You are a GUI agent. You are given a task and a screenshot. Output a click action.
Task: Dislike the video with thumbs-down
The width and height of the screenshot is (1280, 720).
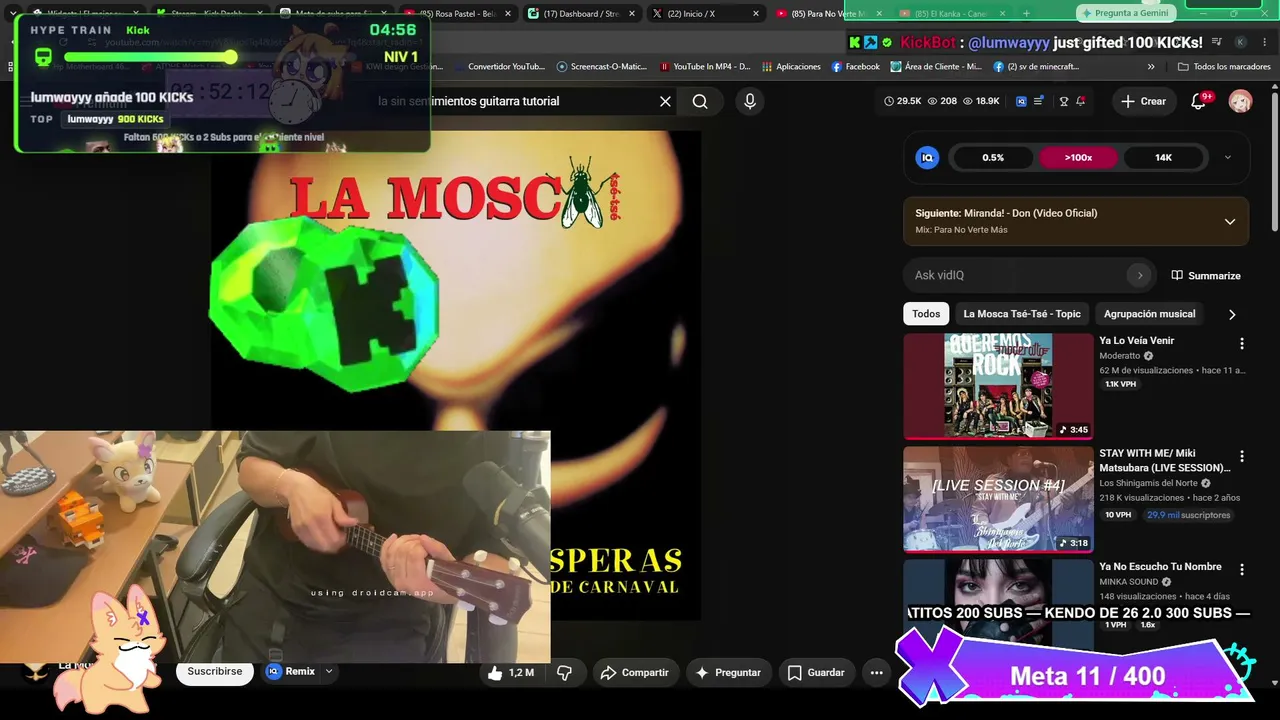tap(564, 673)
